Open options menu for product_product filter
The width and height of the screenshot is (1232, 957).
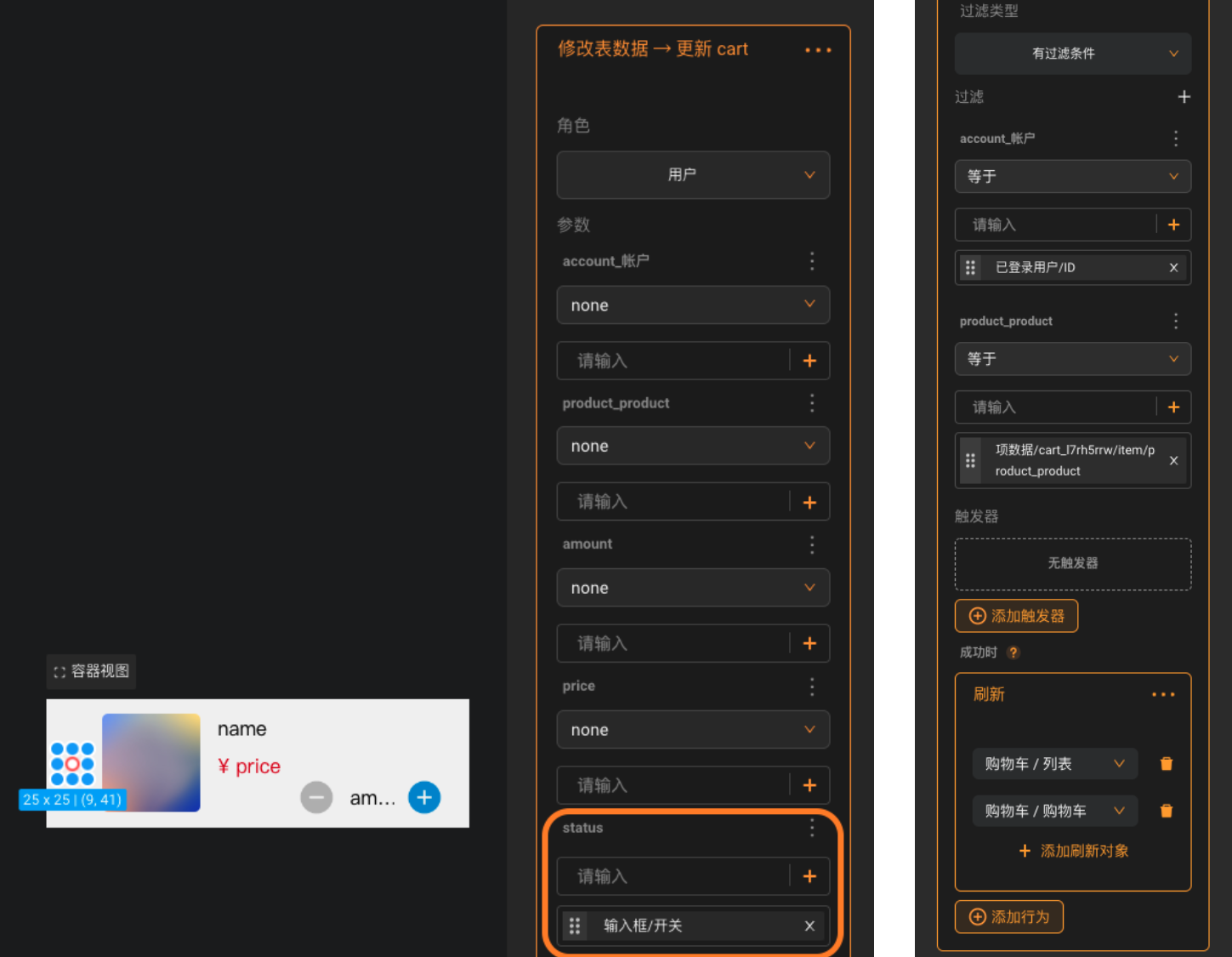coord(1176,321)
